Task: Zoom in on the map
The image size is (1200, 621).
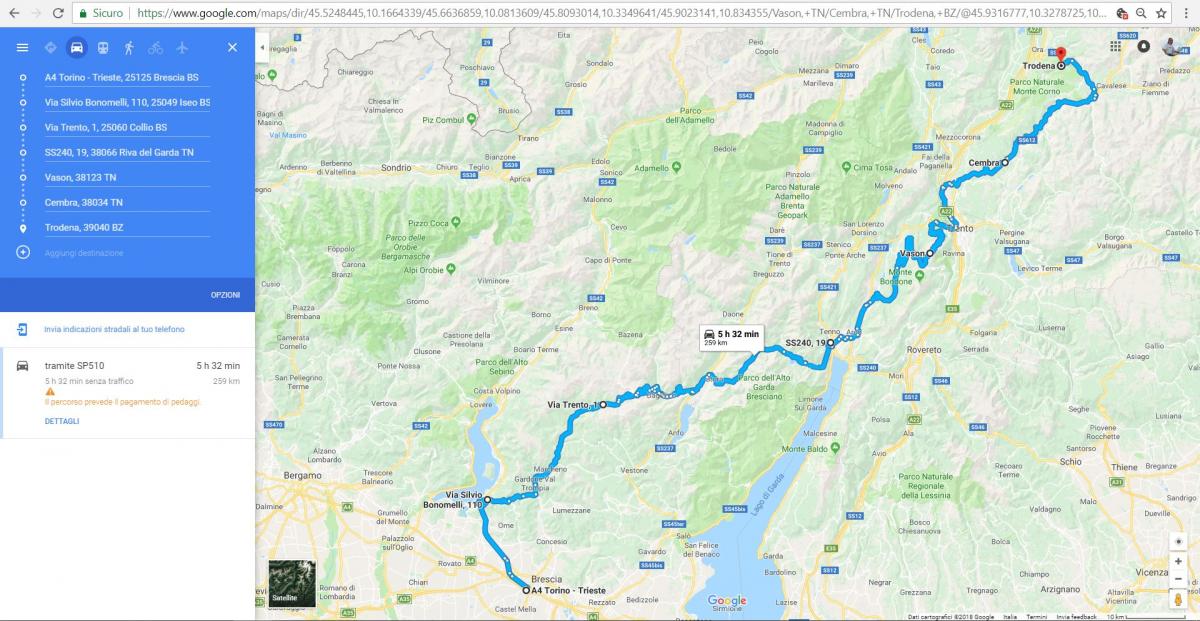Action: coord(1178,561)
